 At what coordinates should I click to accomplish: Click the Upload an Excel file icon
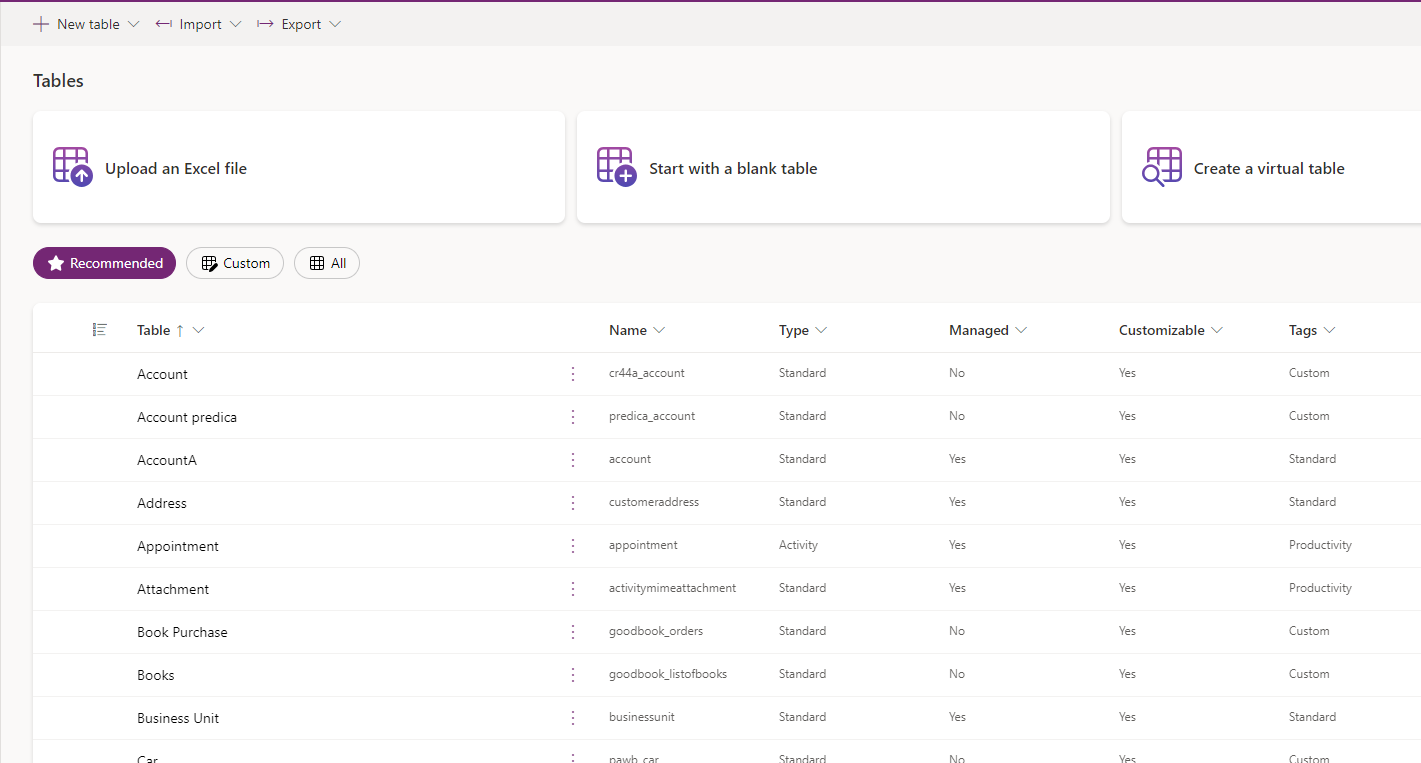click(x=72, y=167)
